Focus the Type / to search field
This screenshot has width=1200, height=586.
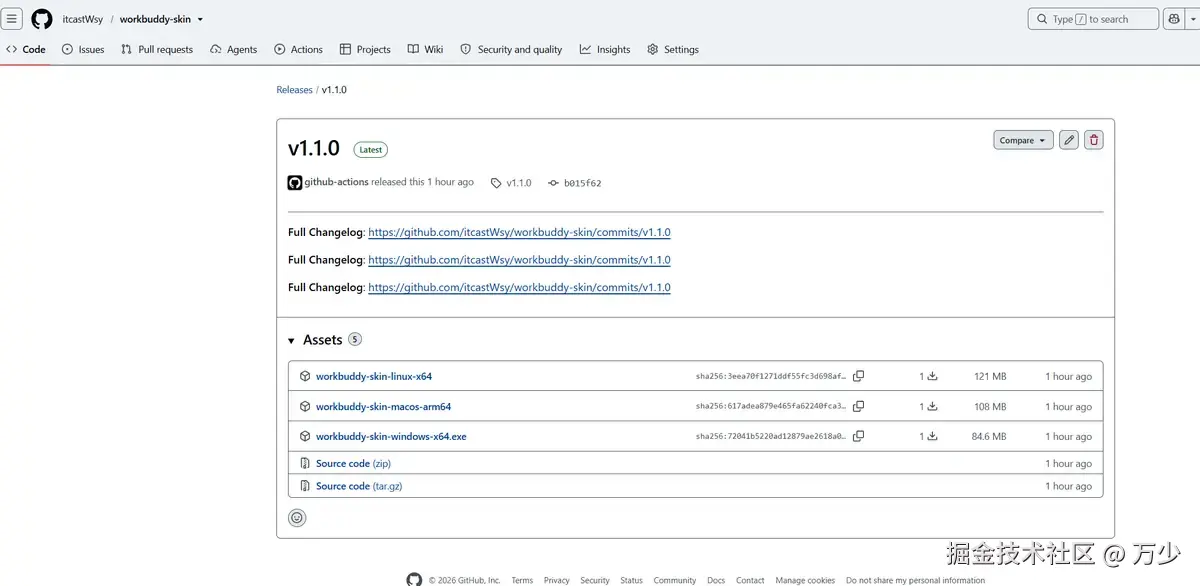1093,19
